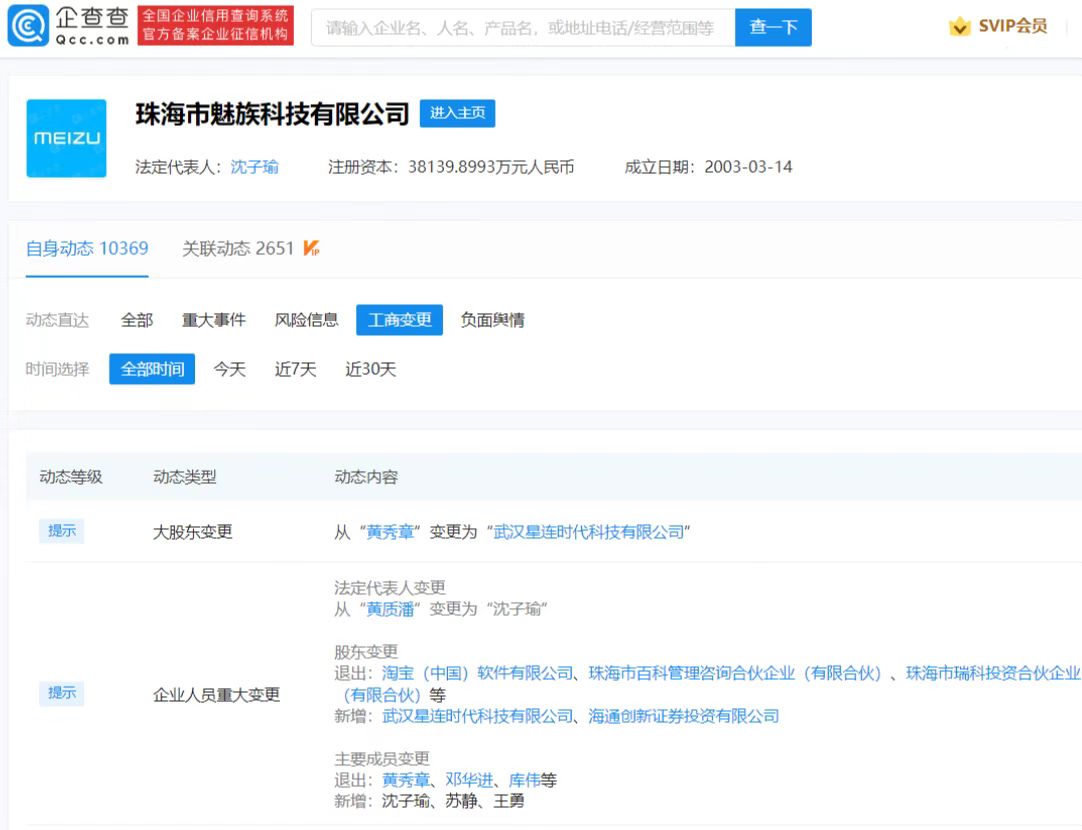1082x830 pixels.
Task: Click 注册资本 38139.8993万元人民币 text
Action: 451,167
